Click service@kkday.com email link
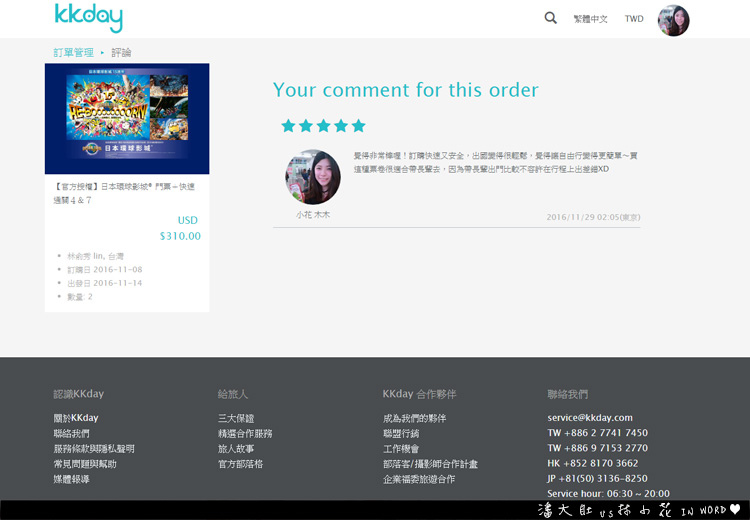Image resolution: width=750 pixels, height=520 pixels. click(x=590, y=418)
